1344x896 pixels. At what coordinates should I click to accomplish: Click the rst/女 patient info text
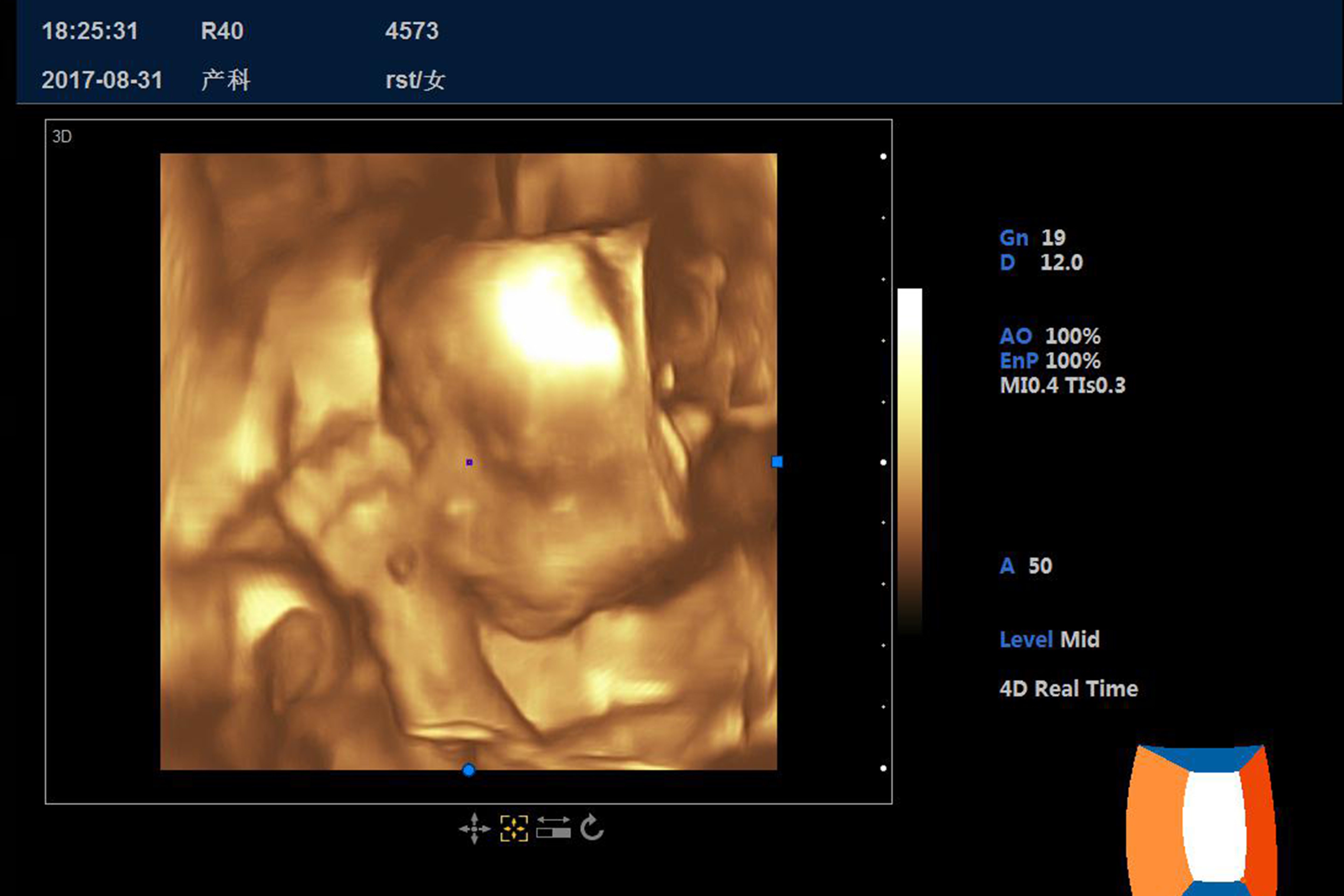tap(415, 80)
